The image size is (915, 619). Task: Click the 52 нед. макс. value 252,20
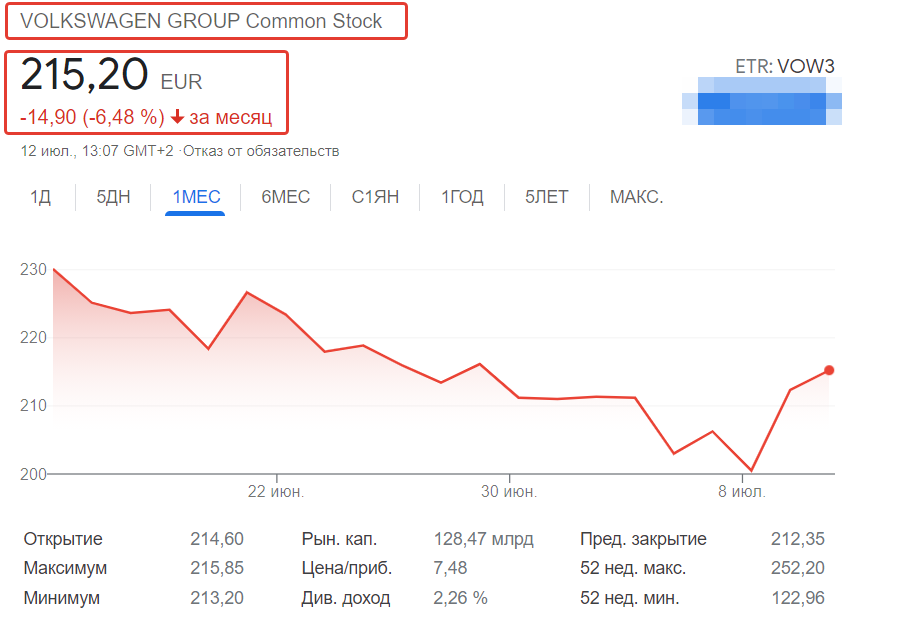[798, 568]
